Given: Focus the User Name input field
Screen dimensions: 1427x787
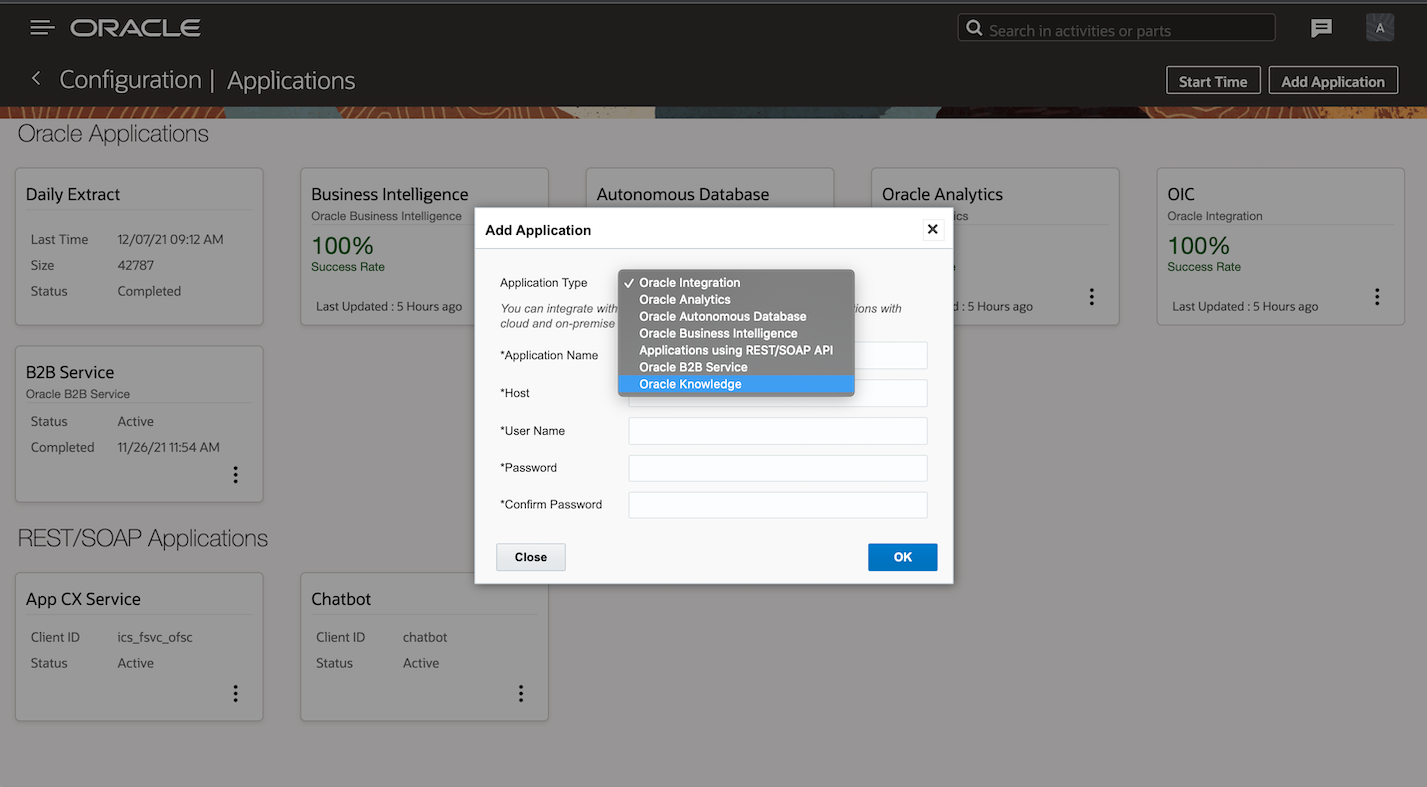Looking at the screenshot, I should click(x=777, y=431).
